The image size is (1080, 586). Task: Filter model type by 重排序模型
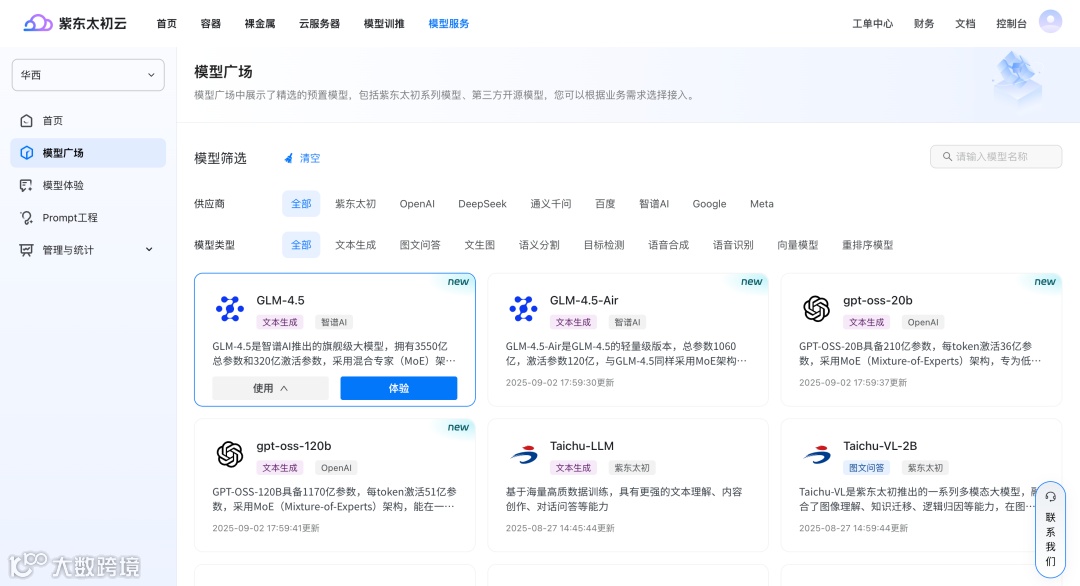point(868,245)
